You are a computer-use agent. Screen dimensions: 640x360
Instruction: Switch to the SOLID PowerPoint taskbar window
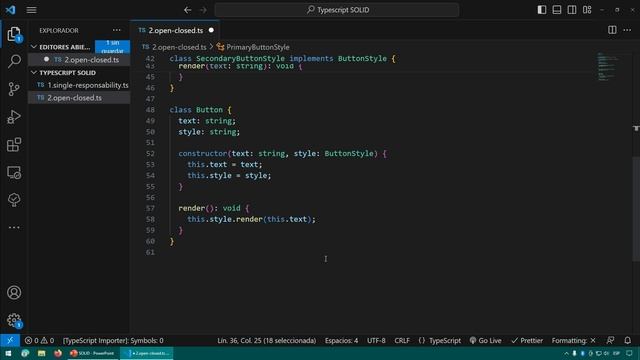92,353
